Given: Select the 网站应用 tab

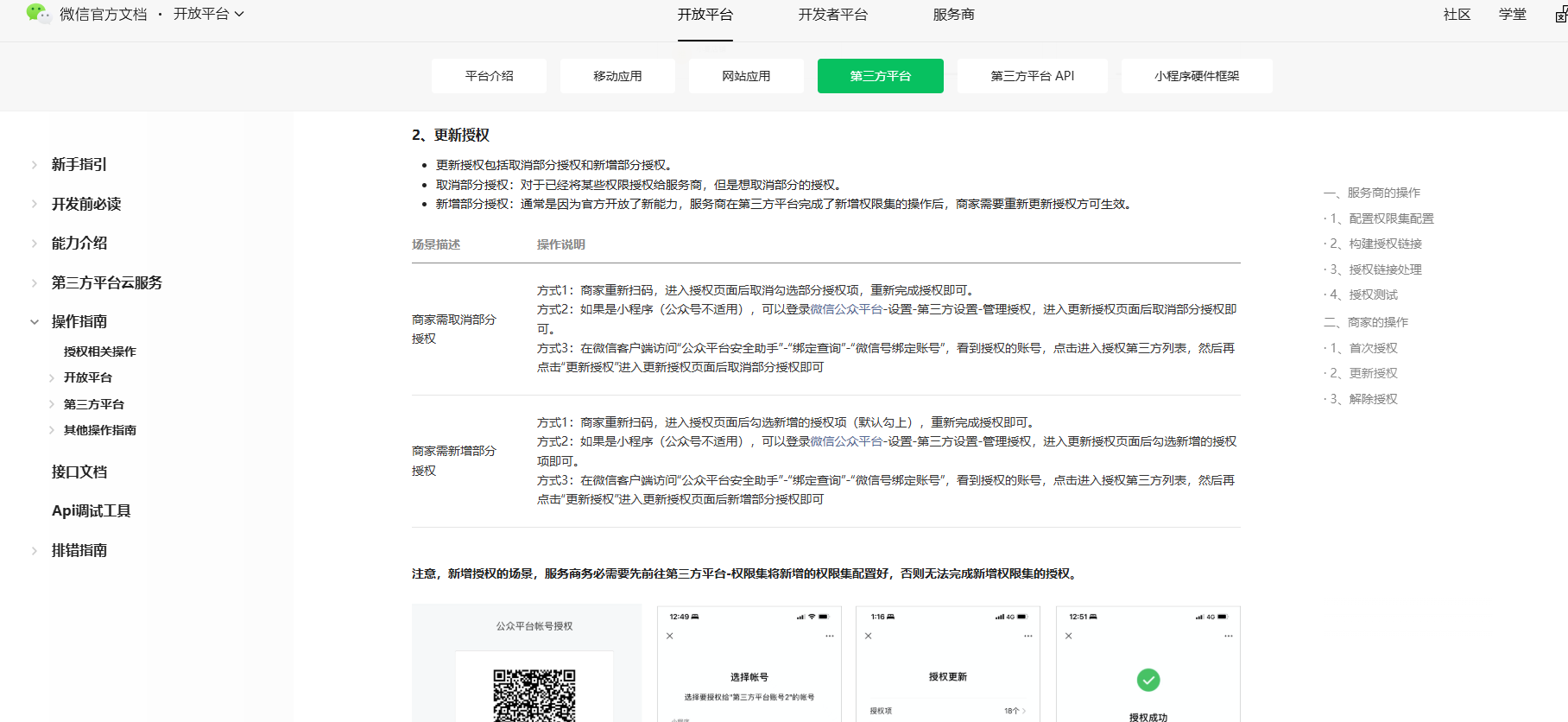Looking at the screenshot, I should [746, 76].
